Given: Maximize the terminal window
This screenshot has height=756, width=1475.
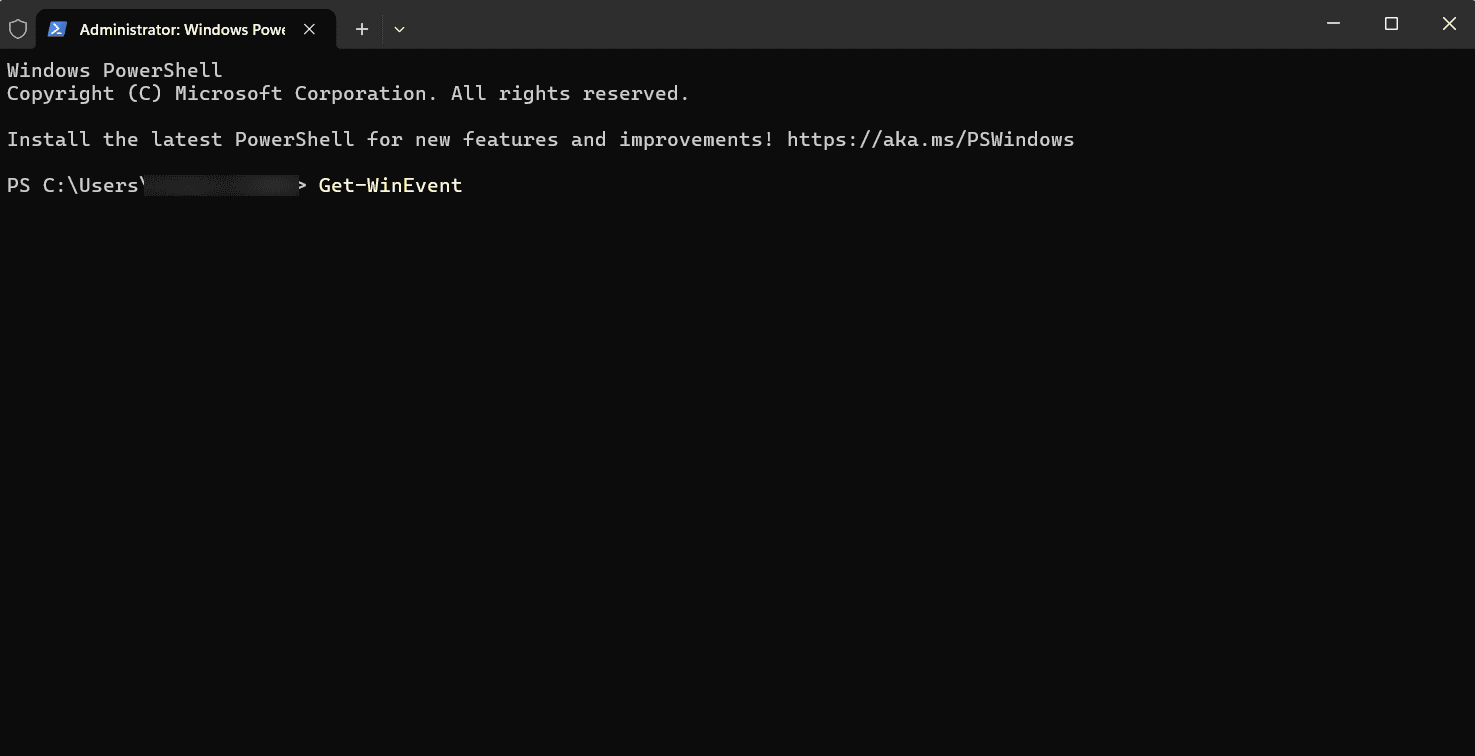Looking at the screenshot, I should pyautogui.click(x=1391, y=24).
